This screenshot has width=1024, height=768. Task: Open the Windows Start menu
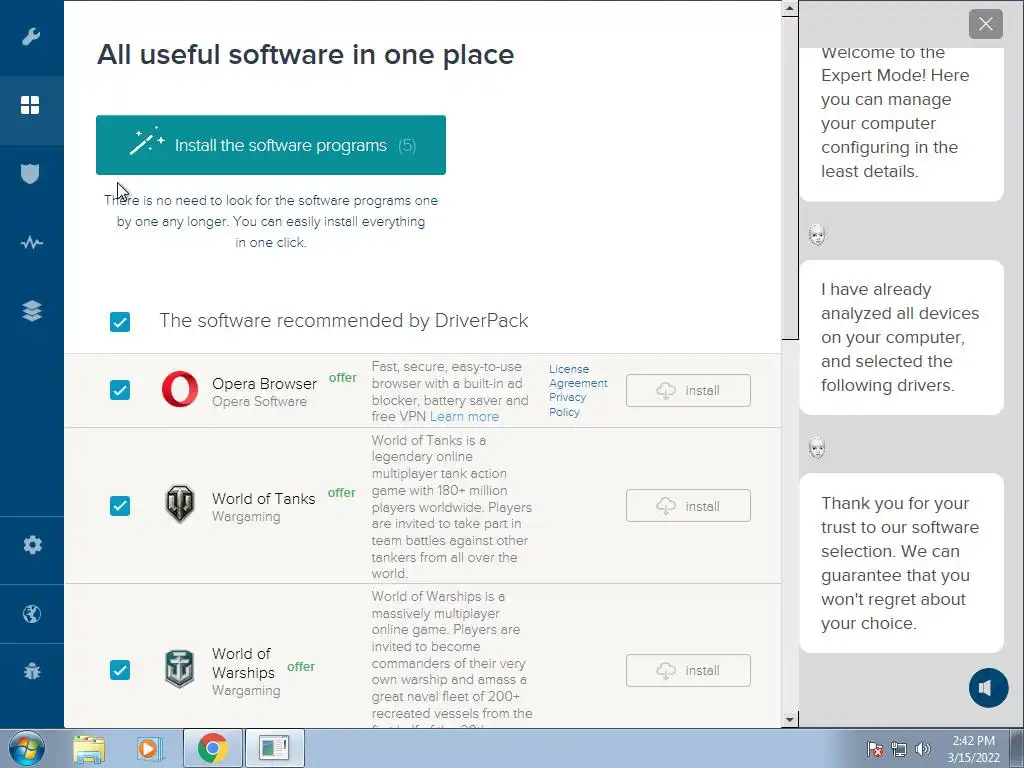[x=26, y=748]
